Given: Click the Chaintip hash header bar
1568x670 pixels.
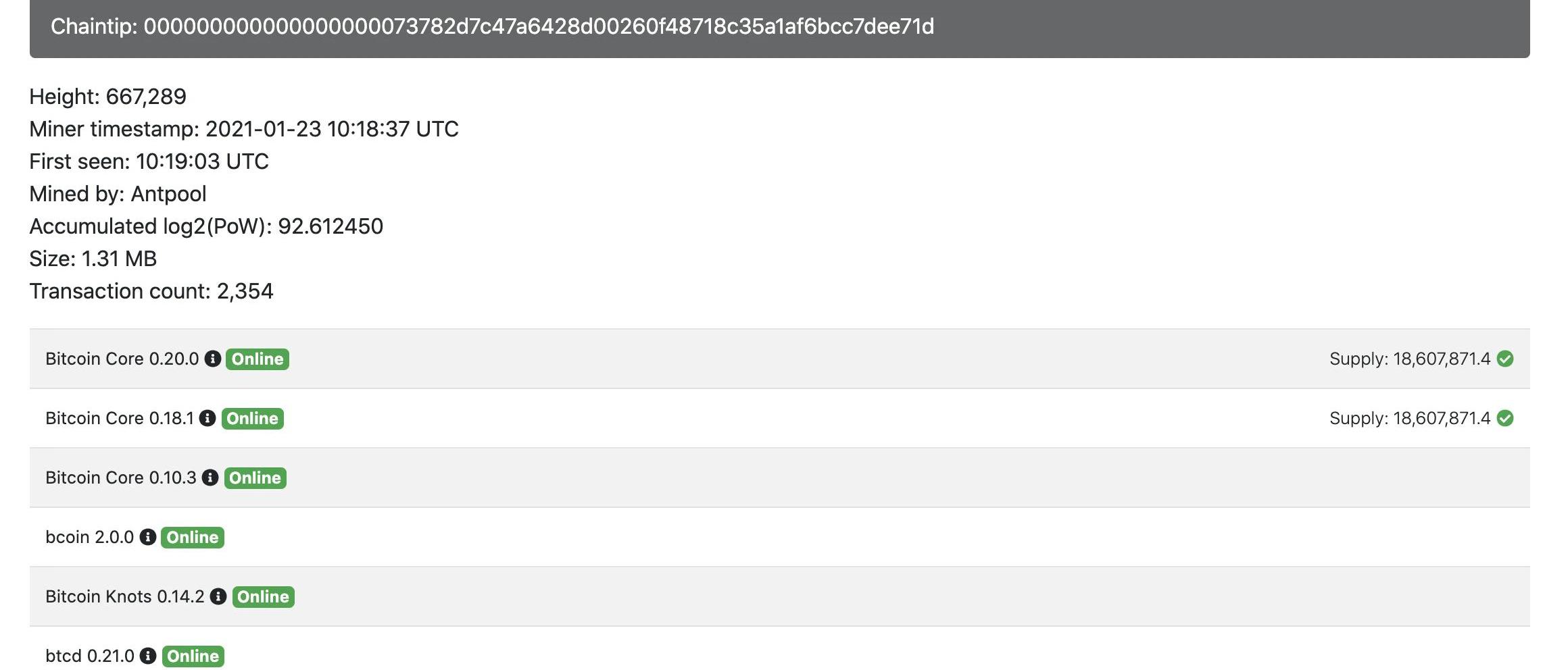Looking at the screenshot, I should (779, 27).
